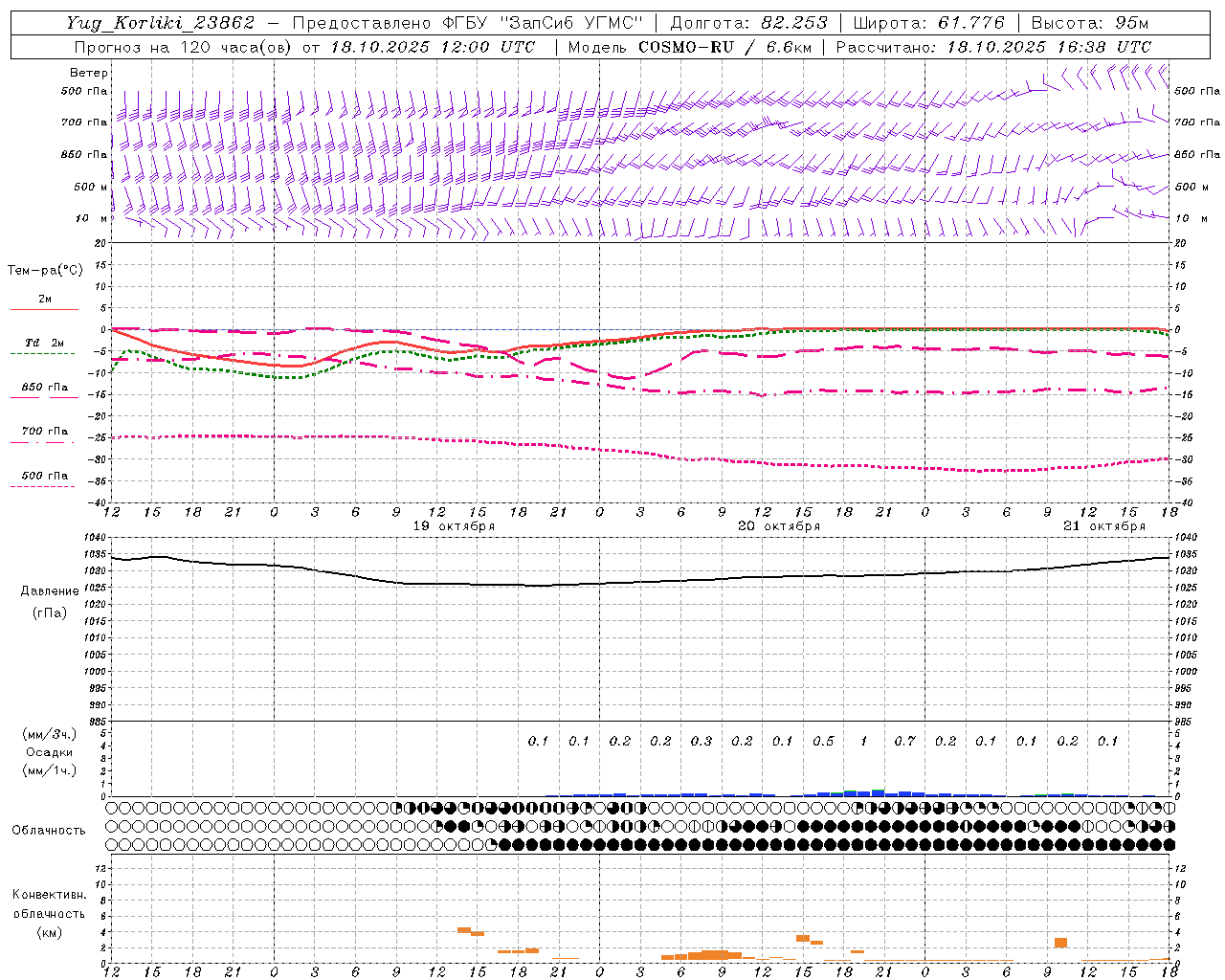1225x980 pixels.
Task: Click the 'Давление' panel label
Action: pyautogui.click(x=50, y=591)
